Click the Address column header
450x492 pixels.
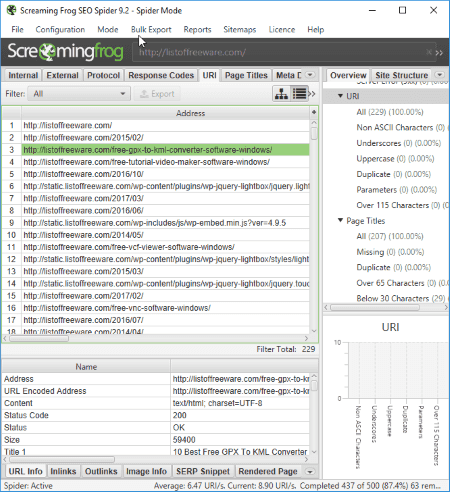pyautogui.click(x=190, y=113)
